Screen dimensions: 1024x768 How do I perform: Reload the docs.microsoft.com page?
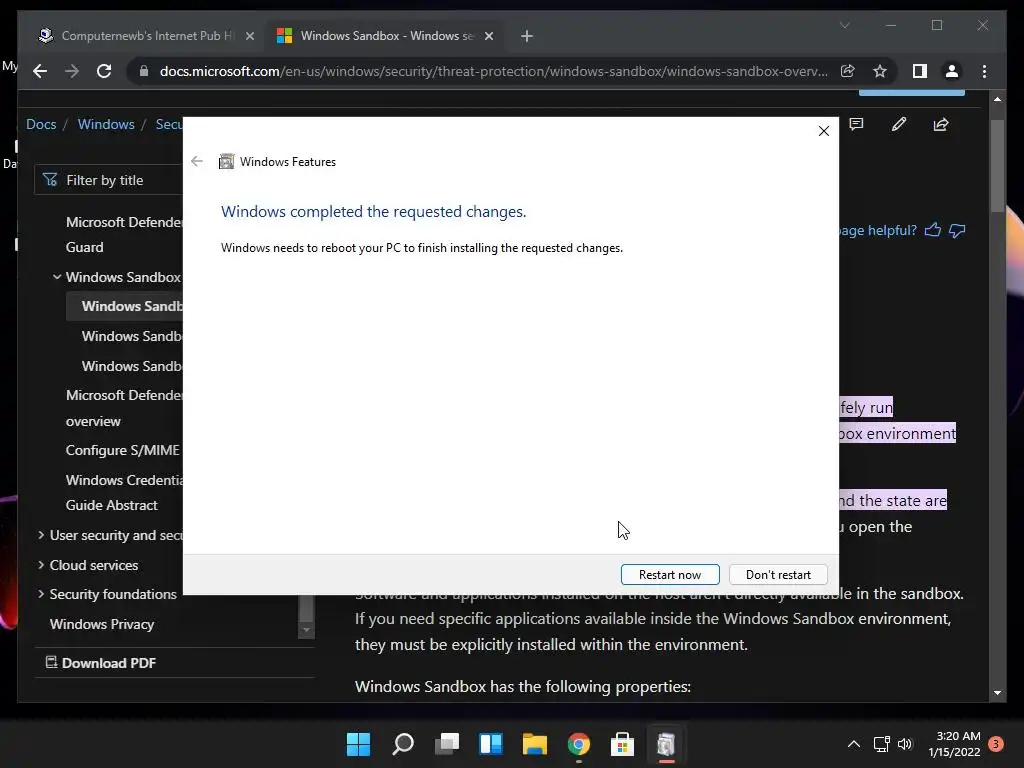[x=104, y=71]
